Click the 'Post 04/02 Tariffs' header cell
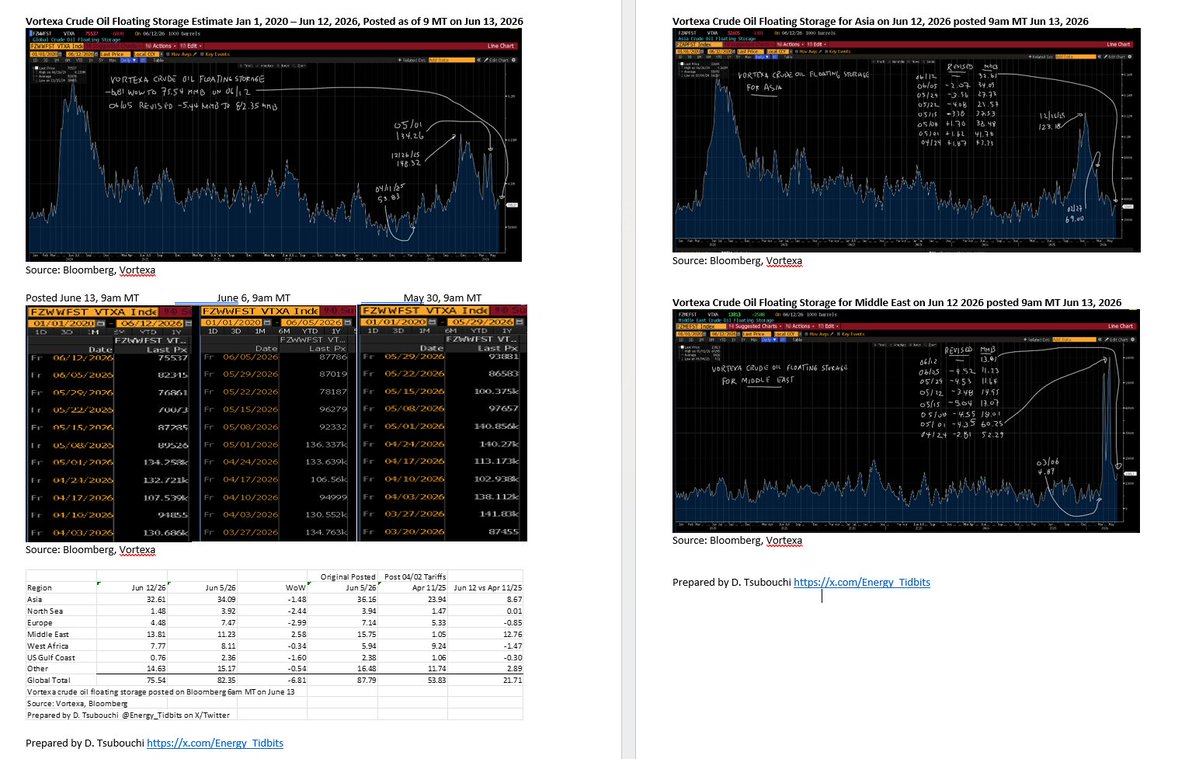Screen dimensions: 1199x759 point(415,577)
